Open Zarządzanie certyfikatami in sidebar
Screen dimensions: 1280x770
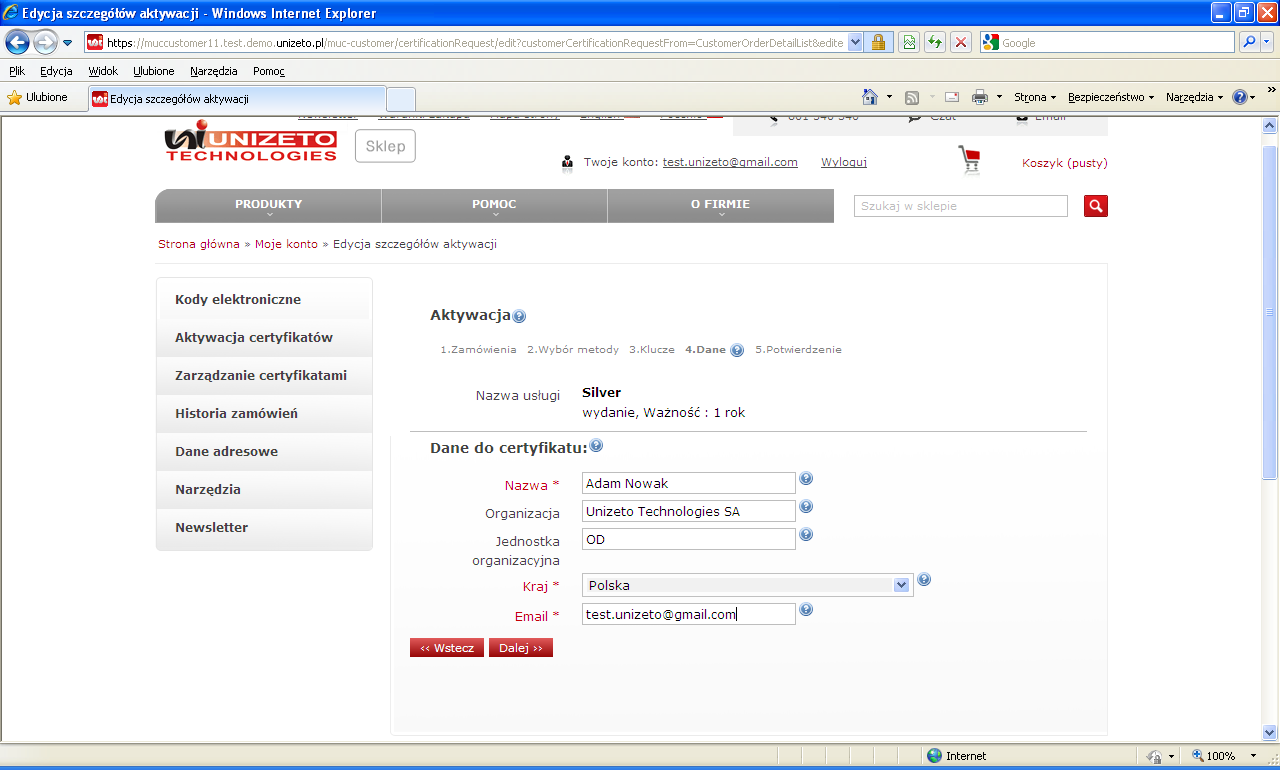coord(264,376)
